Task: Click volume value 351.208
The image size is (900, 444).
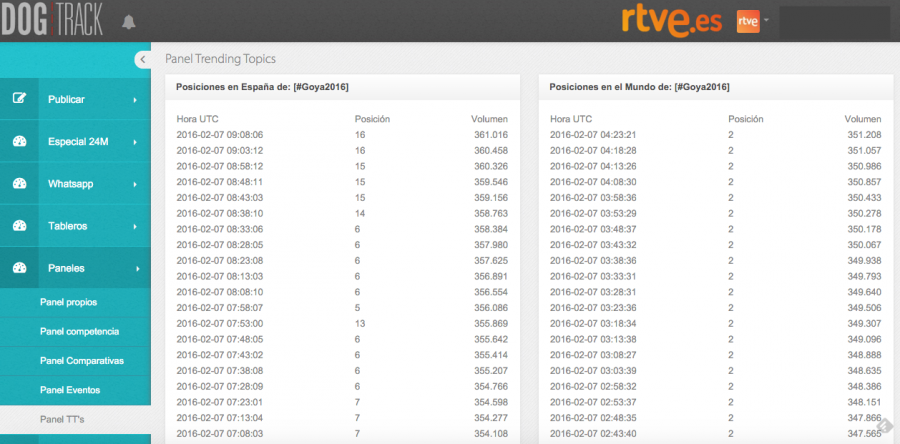Action: click(864, 135)
